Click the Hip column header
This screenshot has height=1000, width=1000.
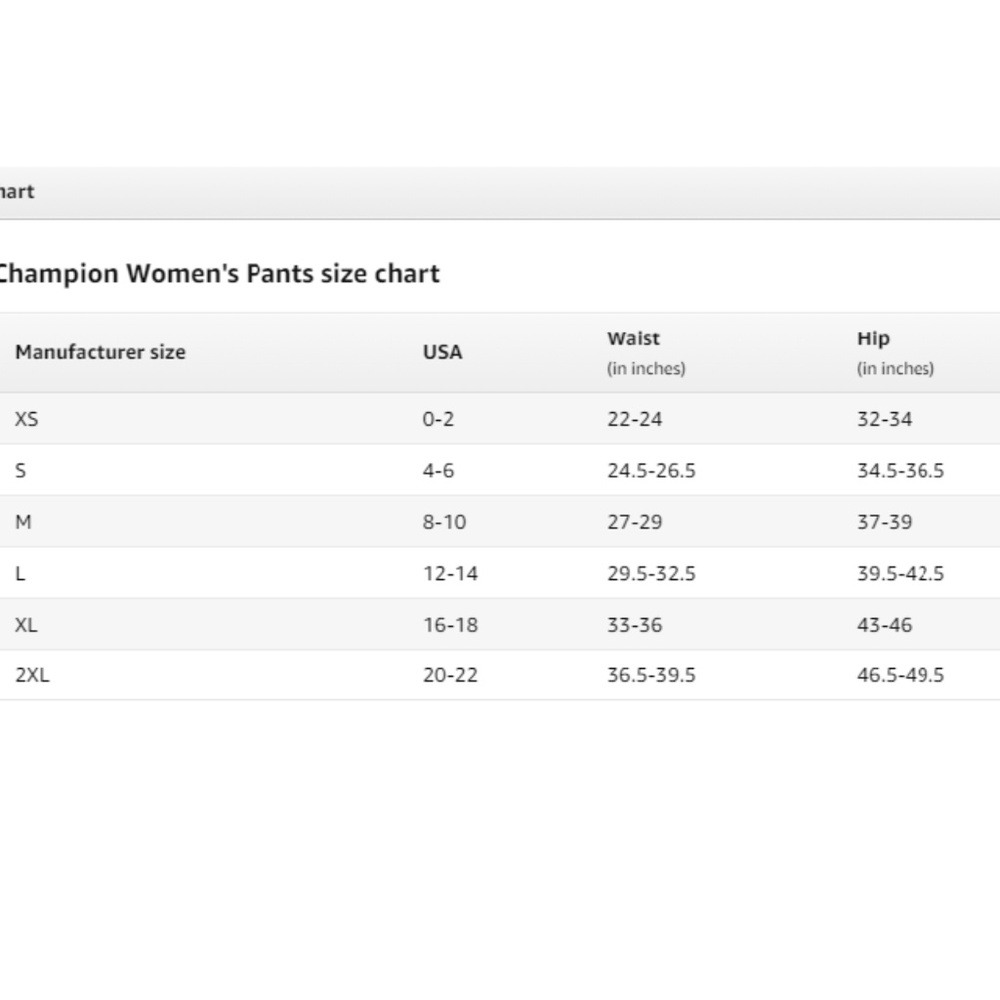coord(895,353)
